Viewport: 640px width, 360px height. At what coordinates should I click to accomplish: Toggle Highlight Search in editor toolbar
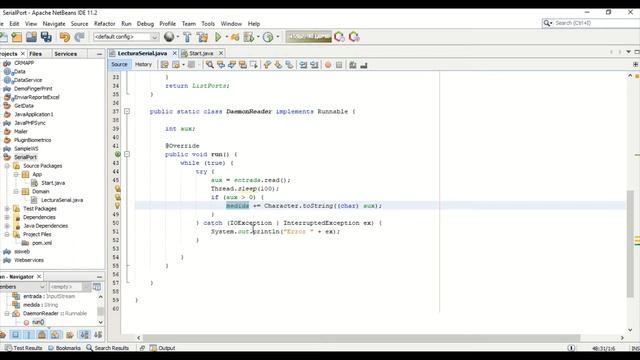(243, 64)
